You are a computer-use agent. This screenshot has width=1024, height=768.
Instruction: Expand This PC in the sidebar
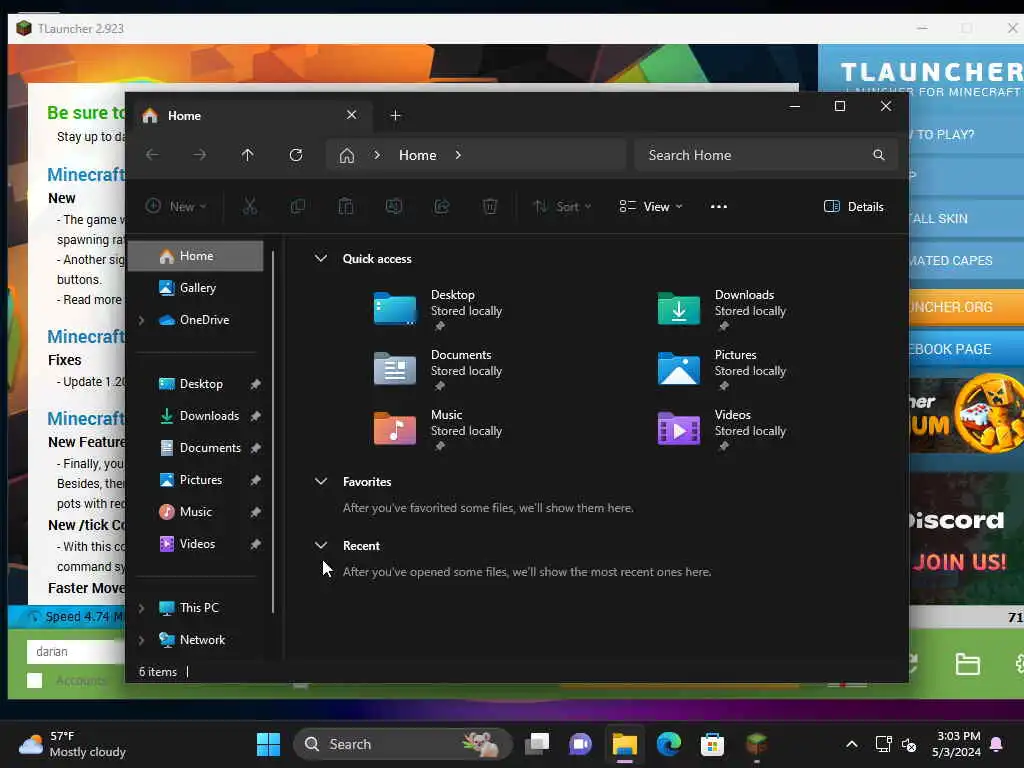[141, 608]
